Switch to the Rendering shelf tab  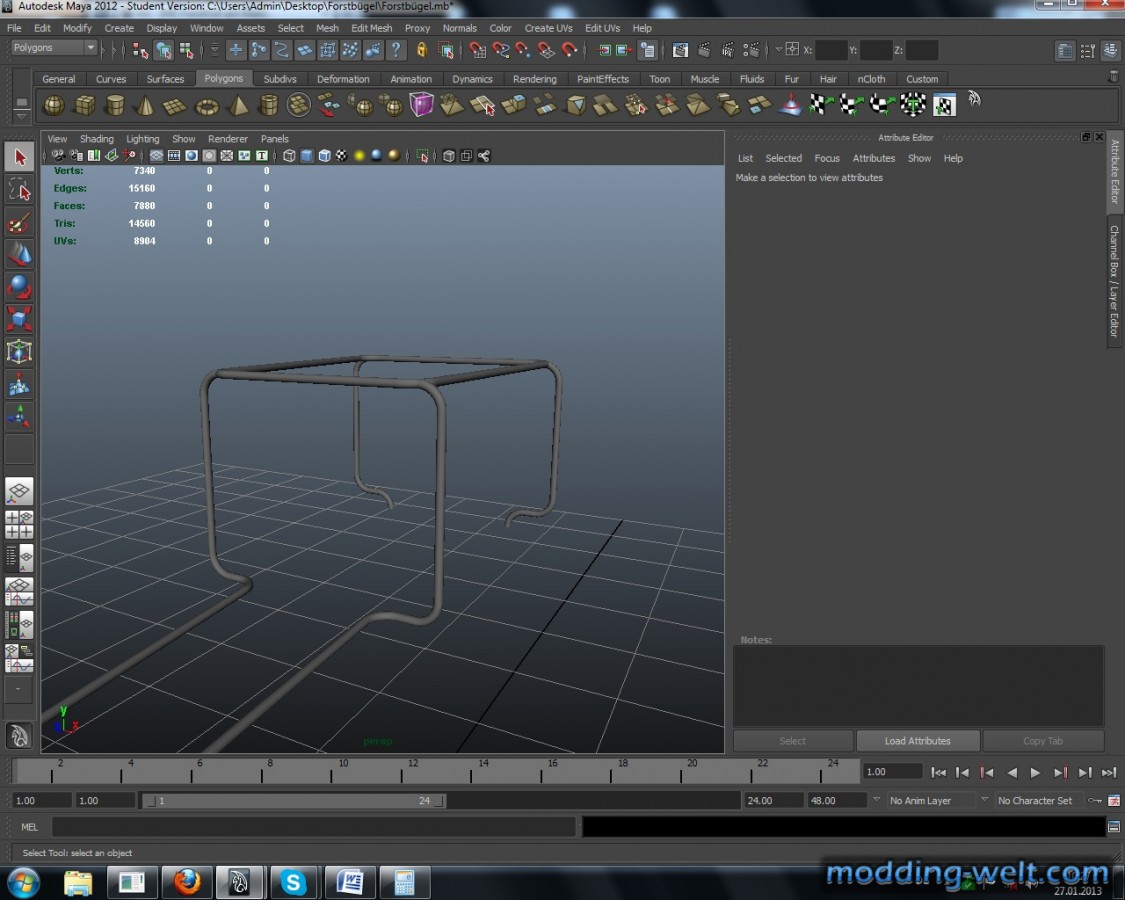pos(535,79)
